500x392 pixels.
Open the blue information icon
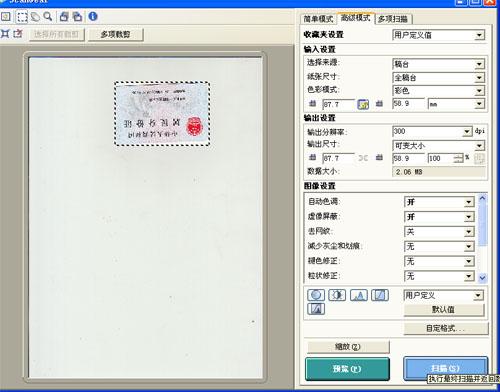point(93,16)
